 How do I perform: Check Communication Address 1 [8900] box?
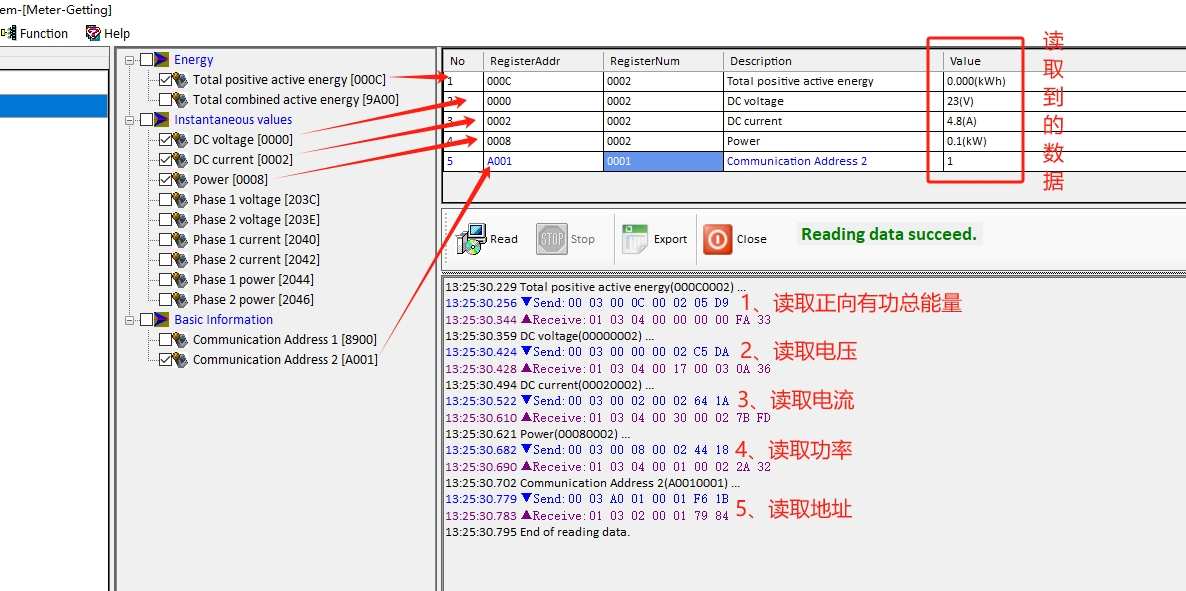pos(166,340)
